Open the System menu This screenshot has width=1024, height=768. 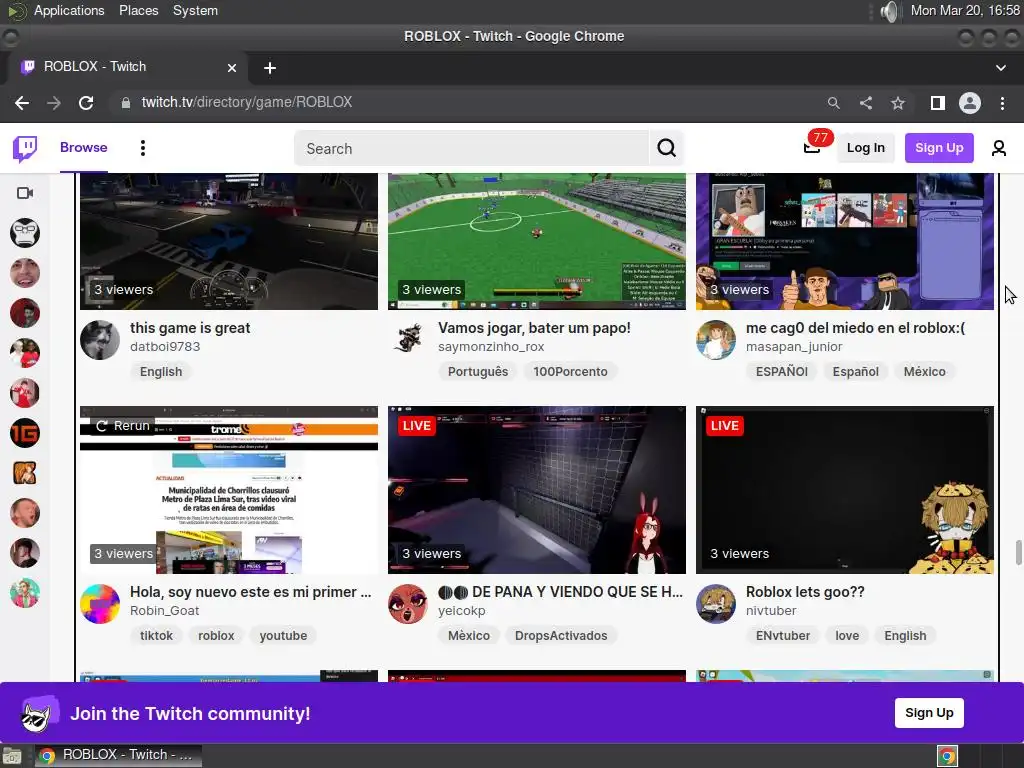[x=195, y=10]
